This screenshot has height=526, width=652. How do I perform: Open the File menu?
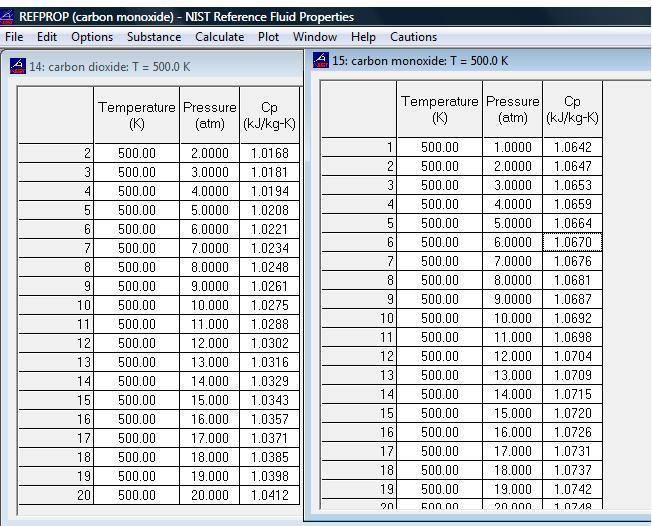click(x=14, y=37)
